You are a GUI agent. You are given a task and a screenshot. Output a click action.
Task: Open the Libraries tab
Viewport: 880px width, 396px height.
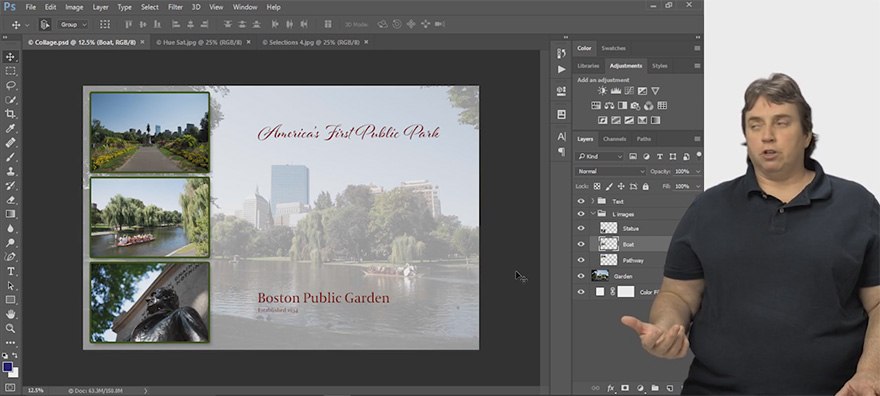point(588,66)
